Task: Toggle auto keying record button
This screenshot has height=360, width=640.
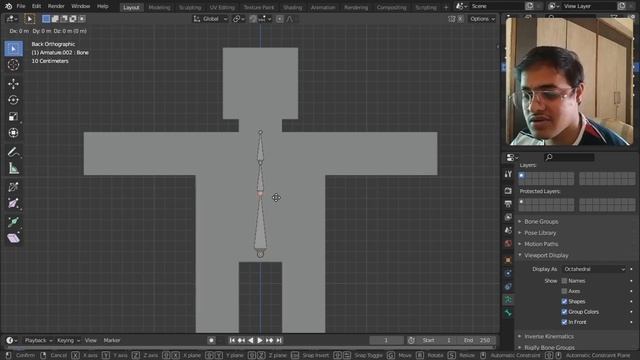Action: coord(211,340)
